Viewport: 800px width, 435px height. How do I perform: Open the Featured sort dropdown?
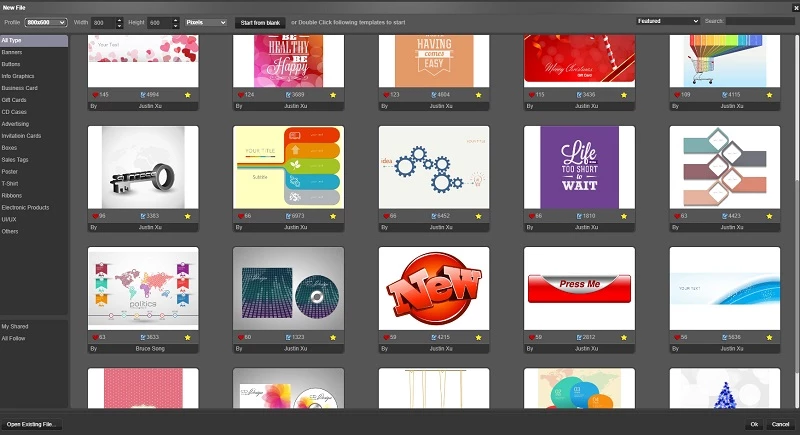(x=667, y=21)
